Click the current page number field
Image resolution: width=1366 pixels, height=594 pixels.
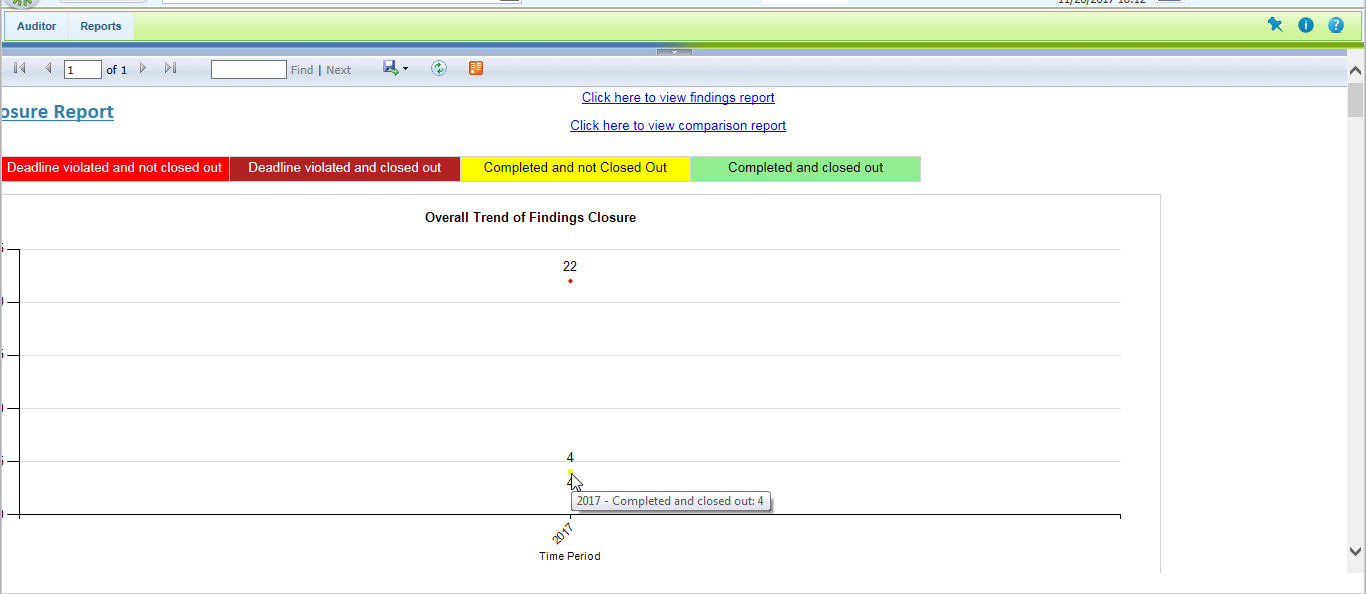coord(83,70)
